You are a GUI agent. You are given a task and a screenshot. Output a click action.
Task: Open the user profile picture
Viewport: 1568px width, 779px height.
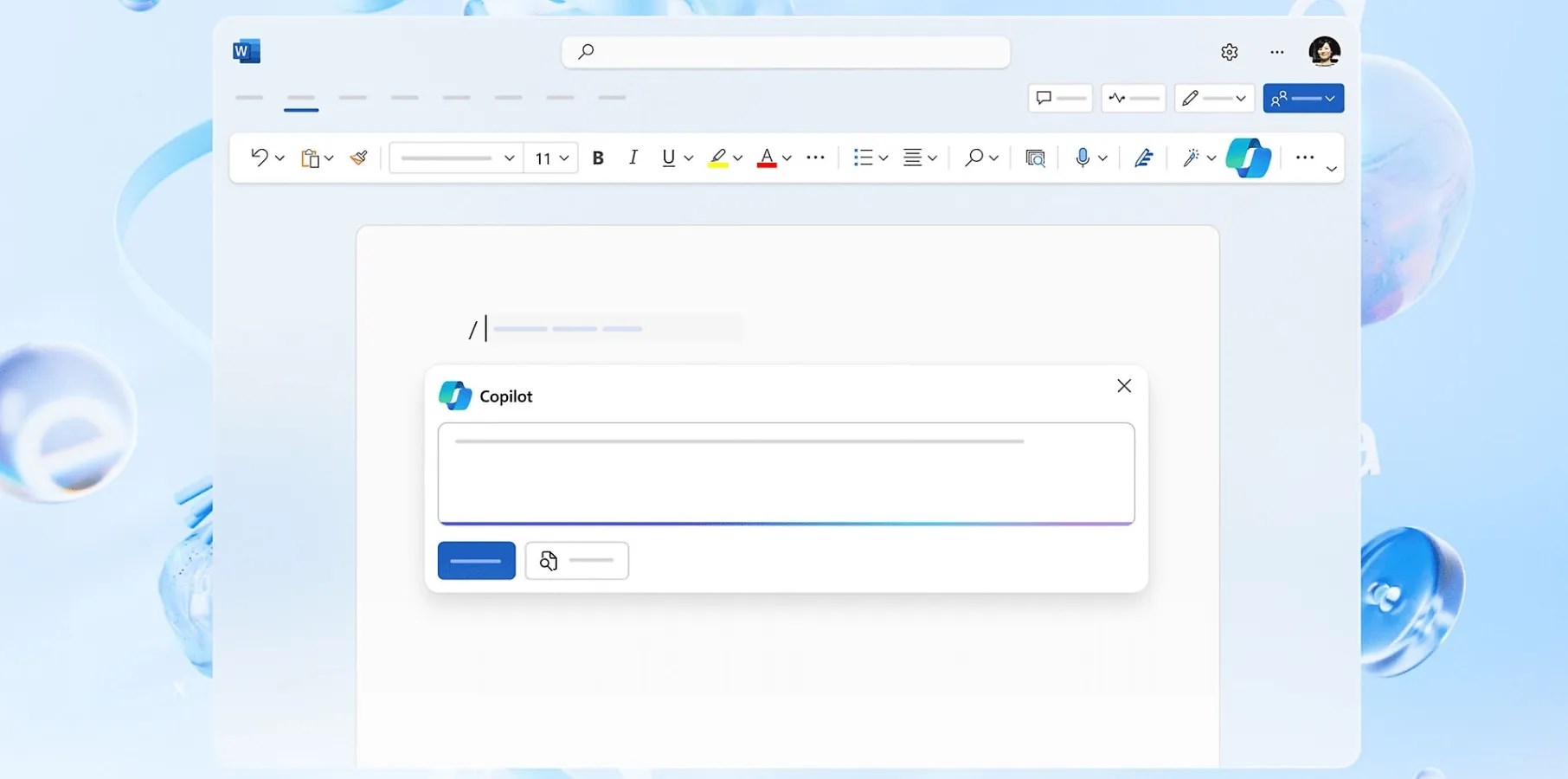tap(1324, 51)
